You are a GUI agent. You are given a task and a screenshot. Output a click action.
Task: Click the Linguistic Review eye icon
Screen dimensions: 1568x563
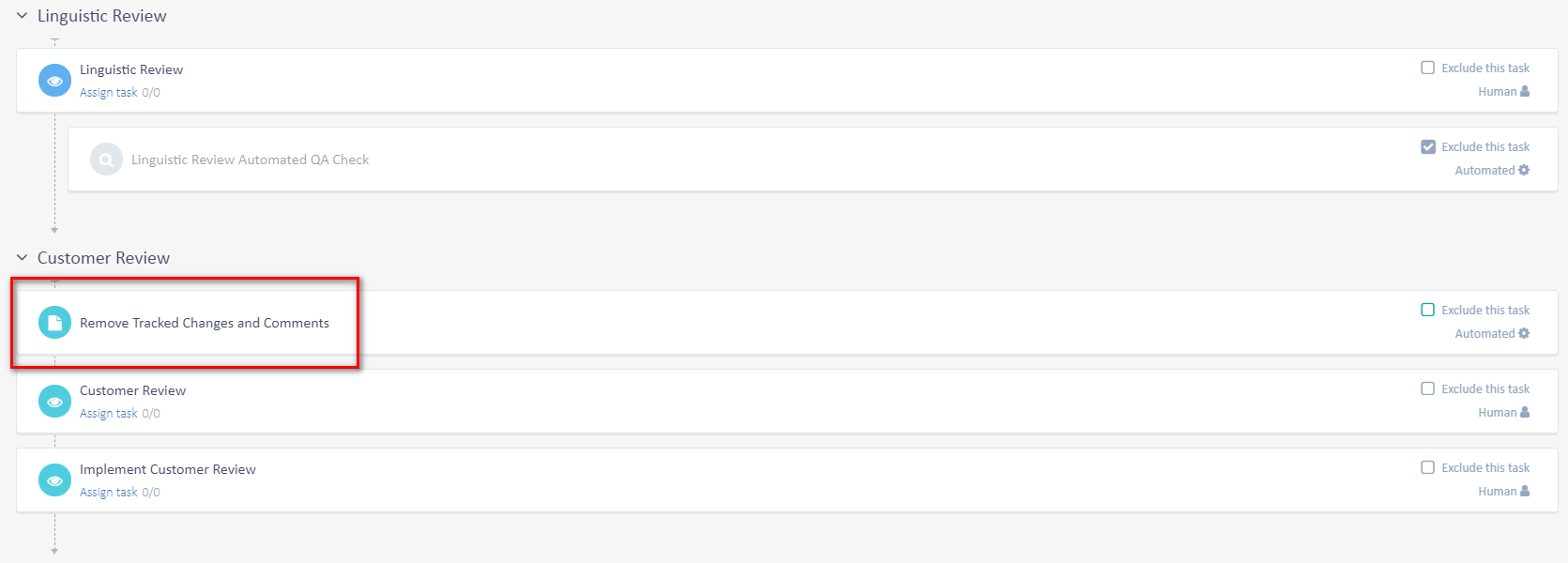(54, 81)
